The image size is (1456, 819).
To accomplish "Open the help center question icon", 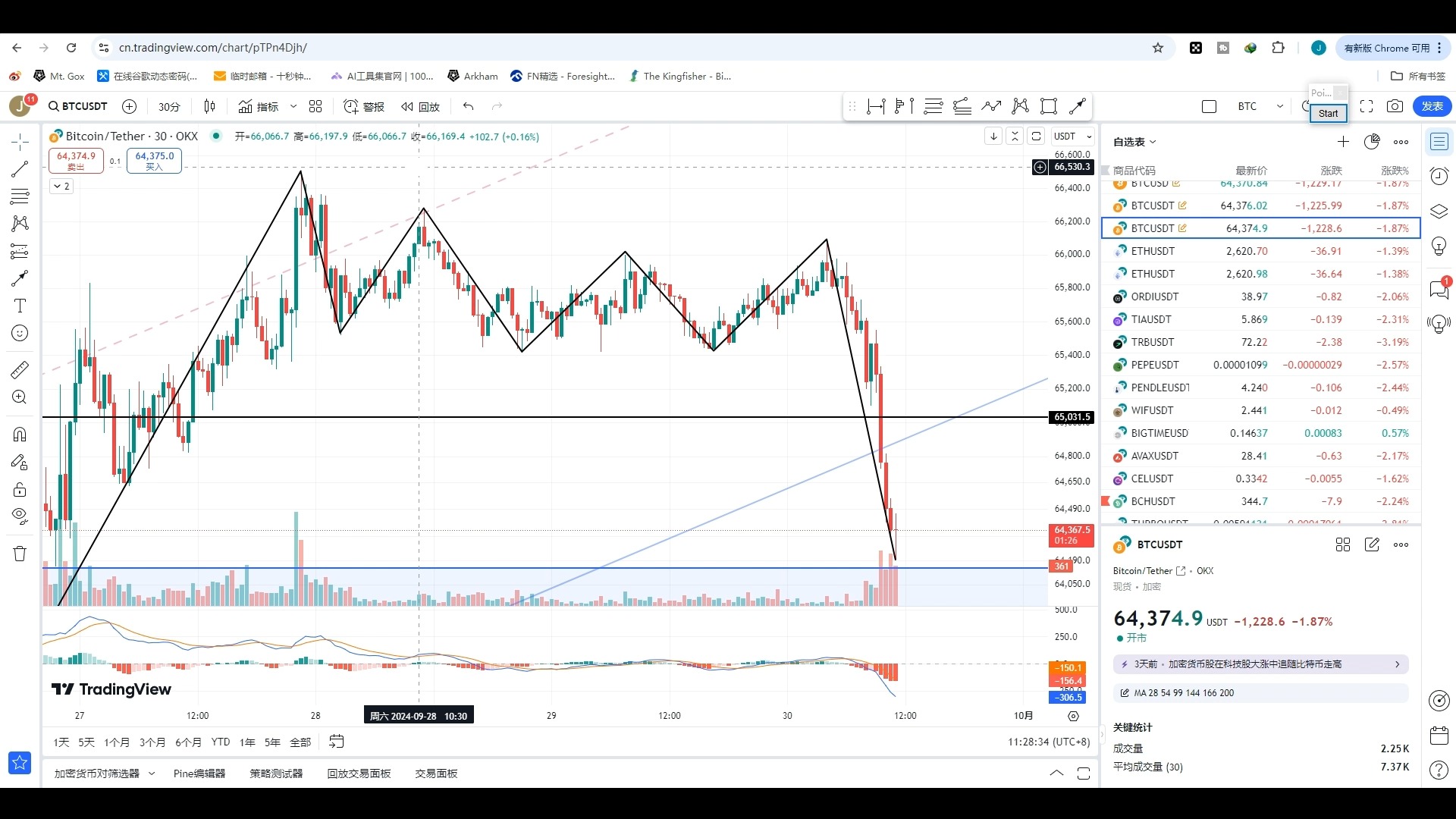I will 1439,770.
